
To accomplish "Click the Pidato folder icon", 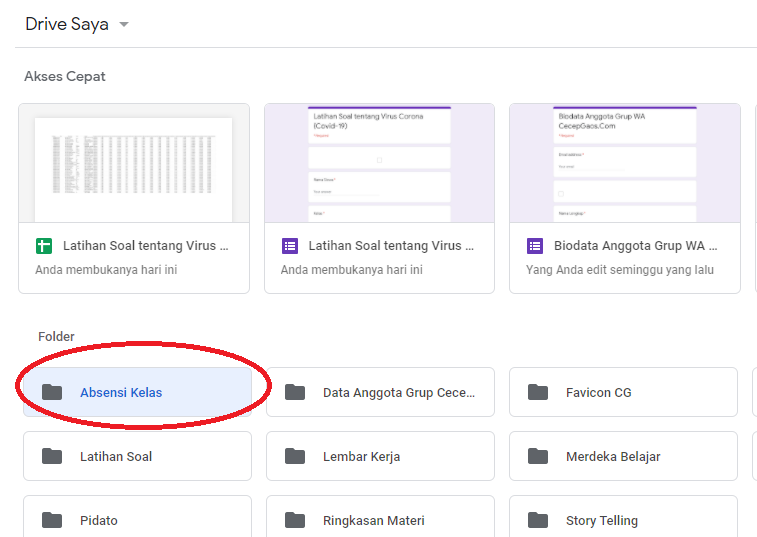I will [x=51, y=520].
